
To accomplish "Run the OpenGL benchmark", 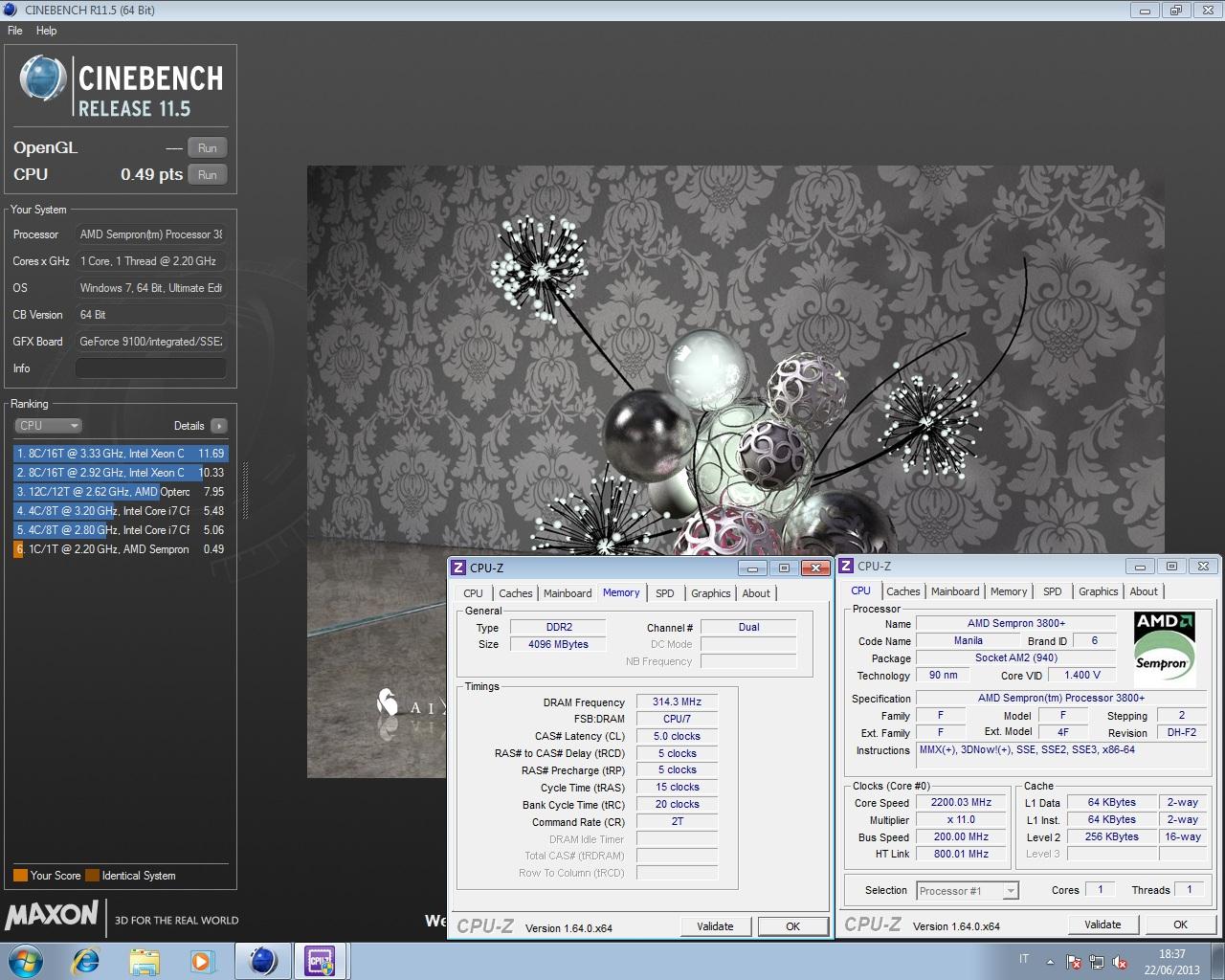I will (x=208, y=147).
